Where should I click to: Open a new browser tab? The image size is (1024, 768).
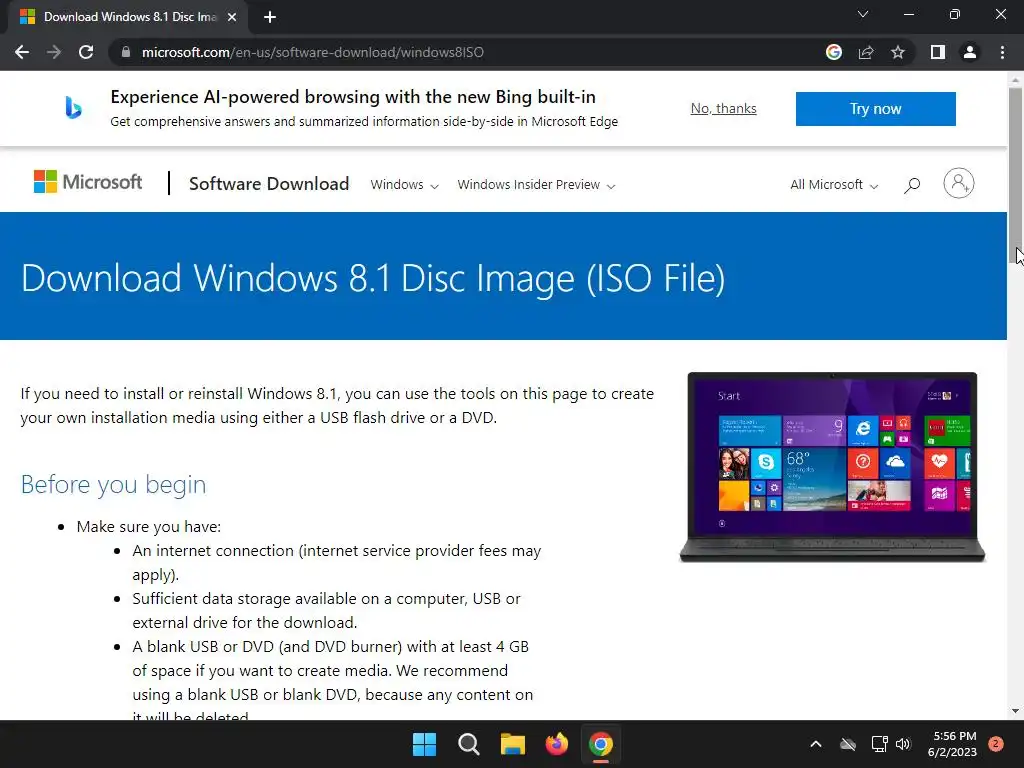pyautogui.click(x=270, y=17)
